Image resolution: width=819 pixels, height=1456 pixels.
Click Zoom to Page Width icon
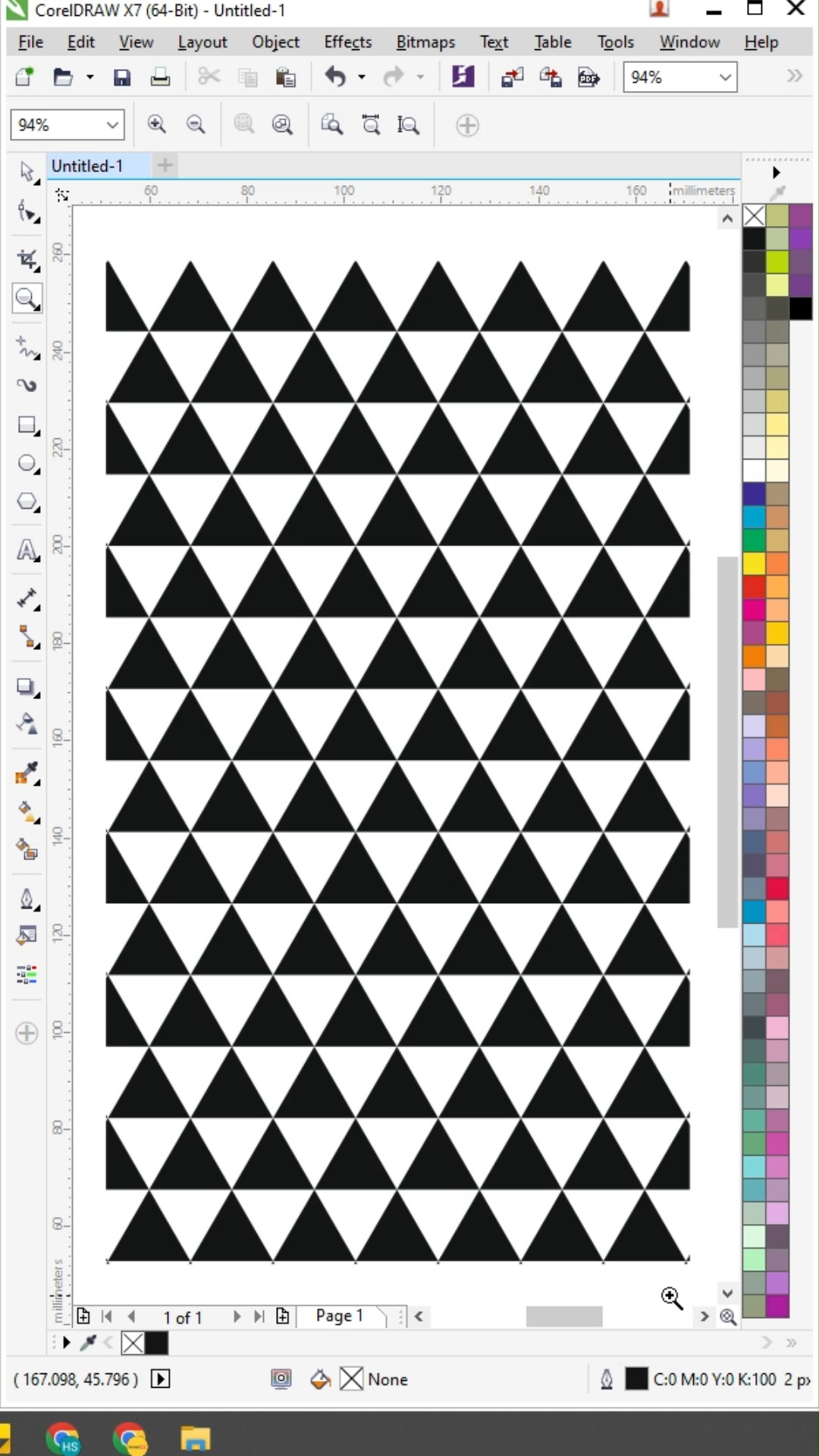click(x=371, y=124)
